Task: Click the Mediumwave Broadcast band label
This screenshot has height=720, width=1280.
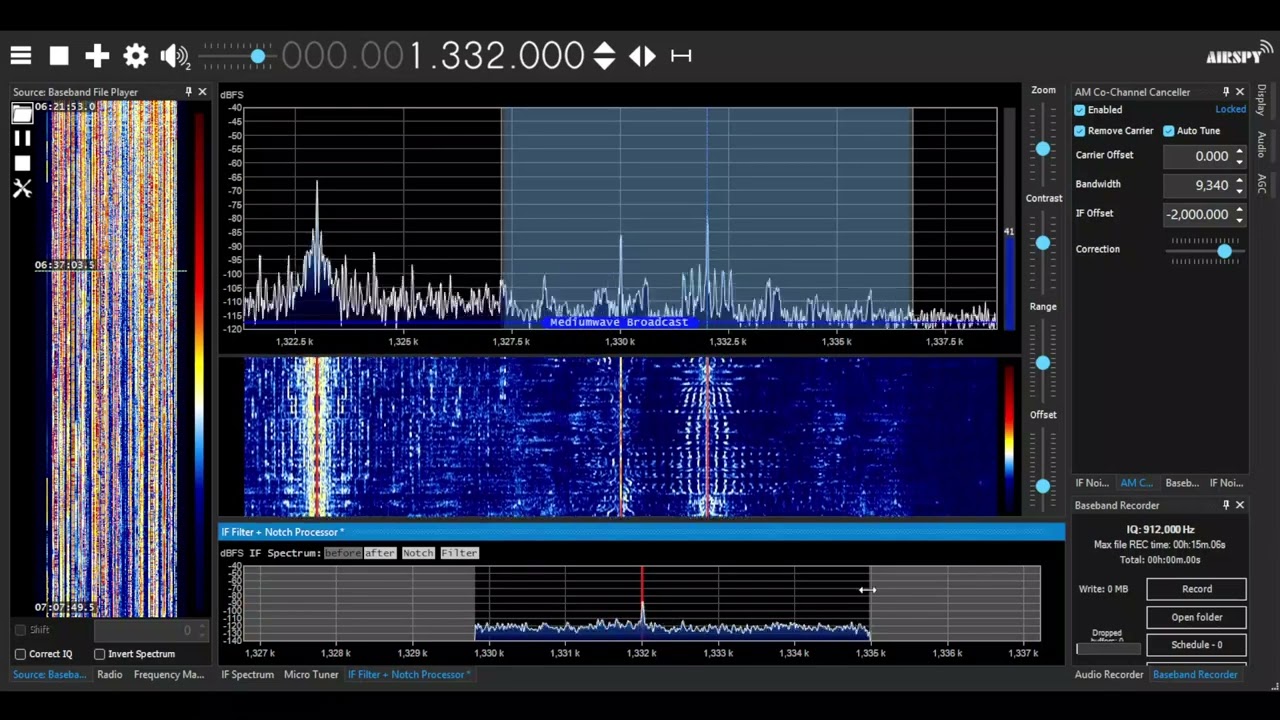Action: click(619, 322)
